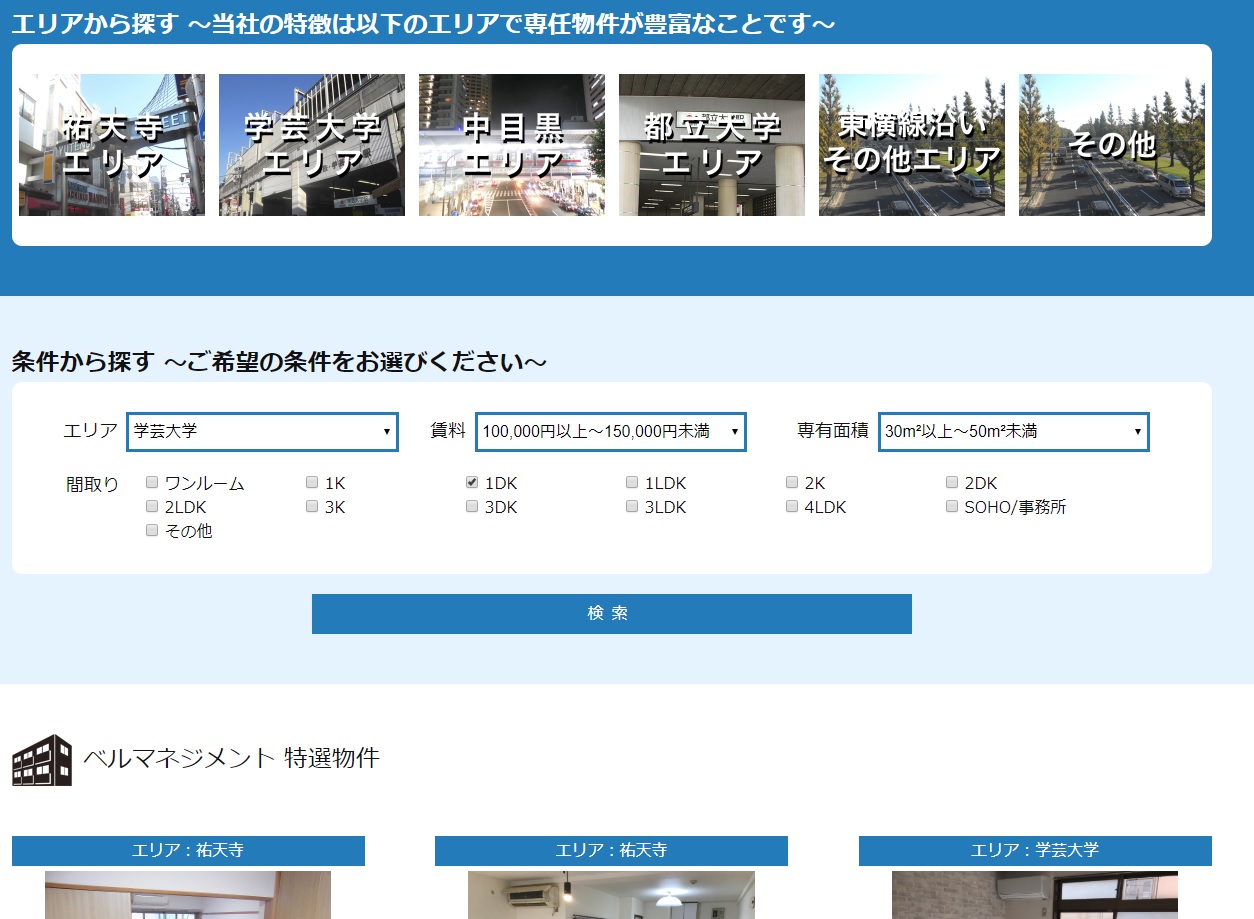Open the 中目黒エリア area banner
Image resolution: width=1254 pixels, height=919 pixels.
click(x=511, y=144)
